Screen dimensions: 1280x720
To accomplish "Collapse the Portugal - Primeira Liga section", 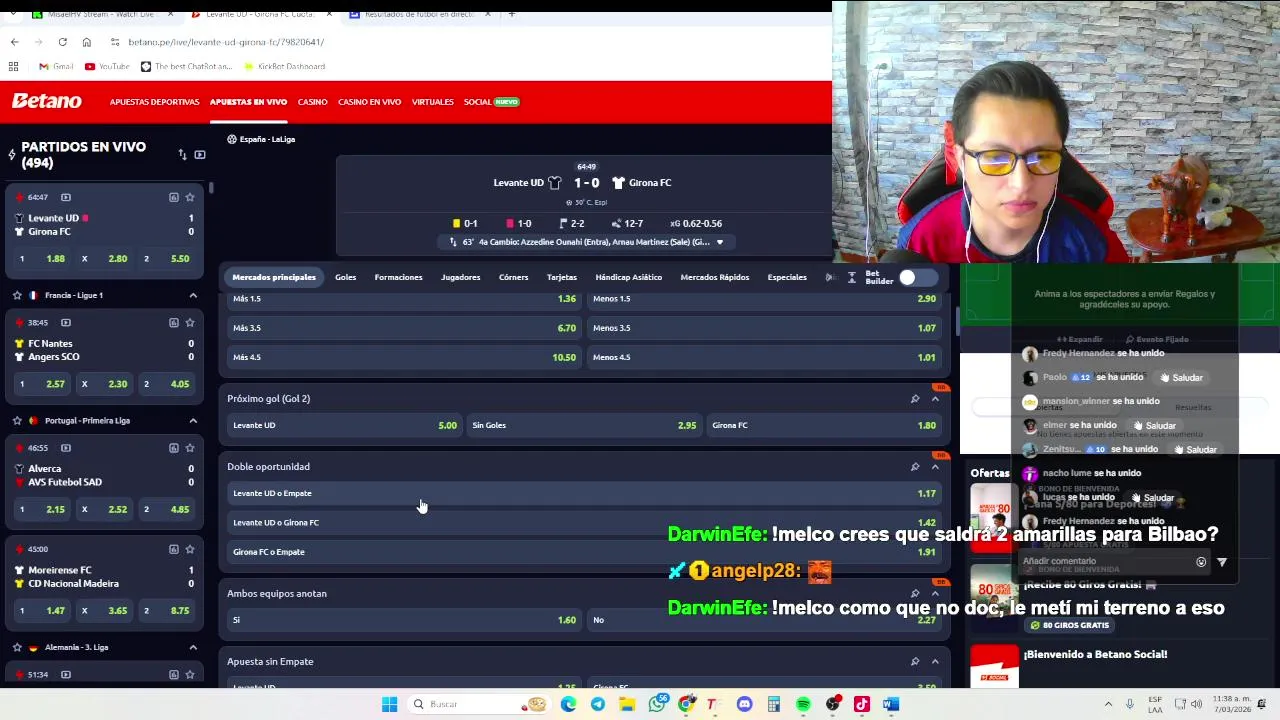I will click(x=193, y=420).
